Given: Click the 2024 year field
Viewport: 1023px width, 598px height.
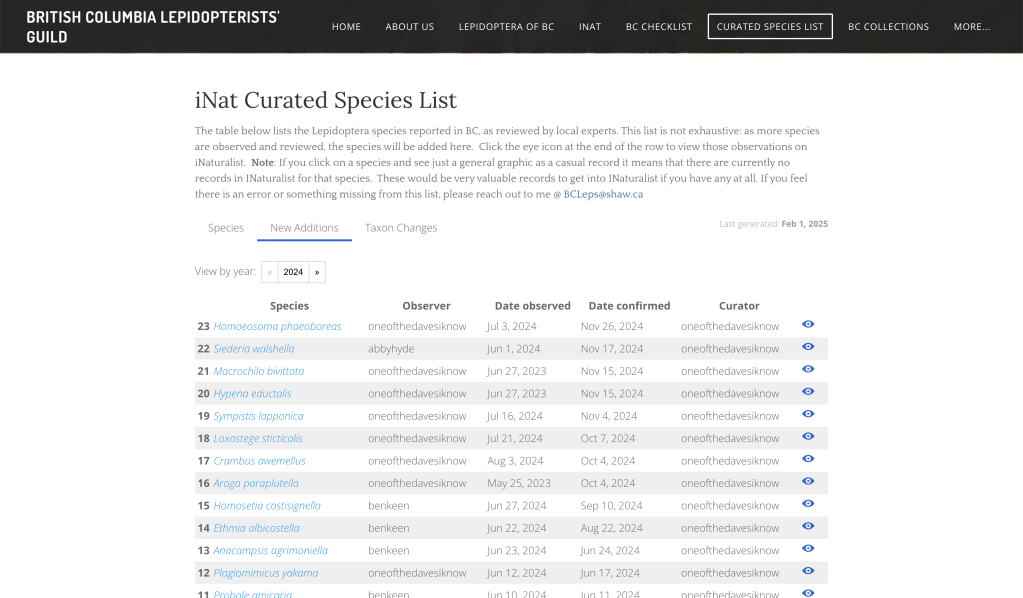Looking at the screenshot, I should tap(293, 272).
